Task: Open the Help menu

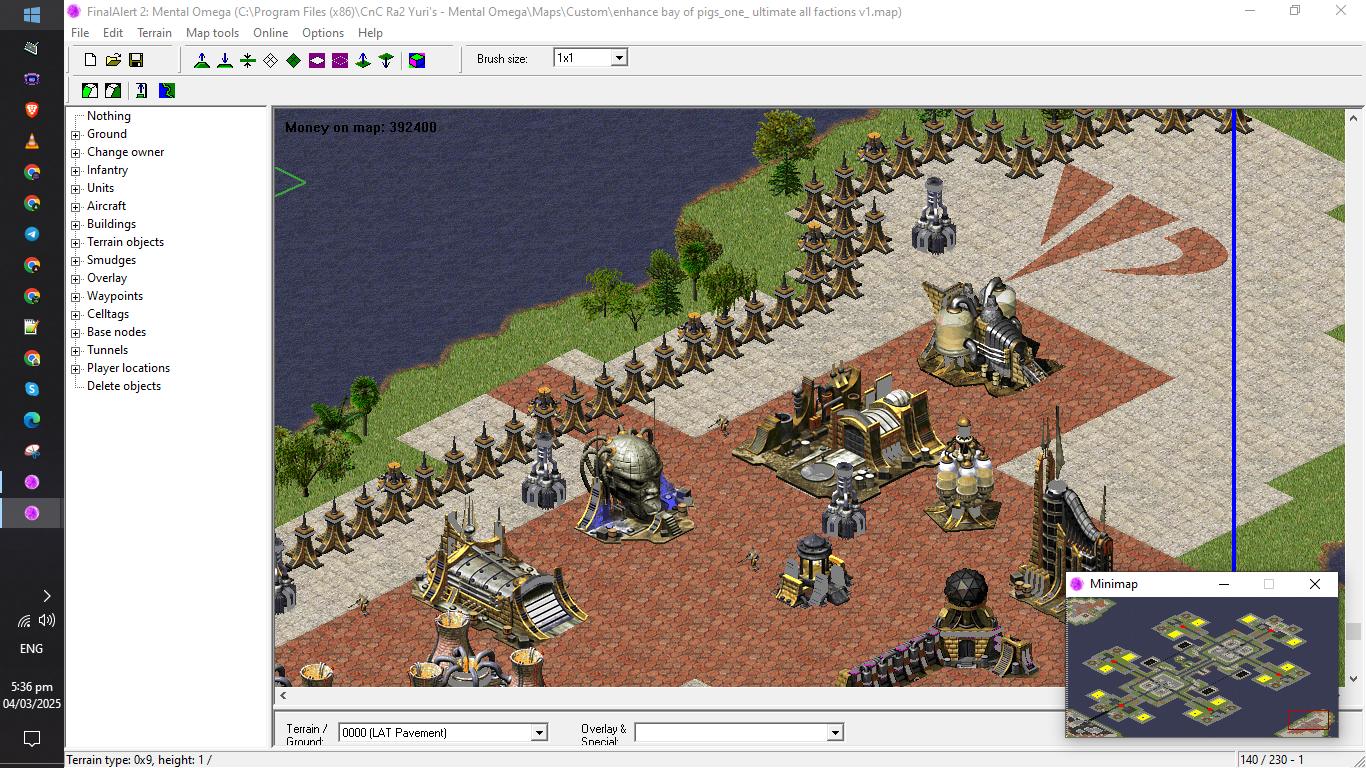Action: [x=370, y=33]
